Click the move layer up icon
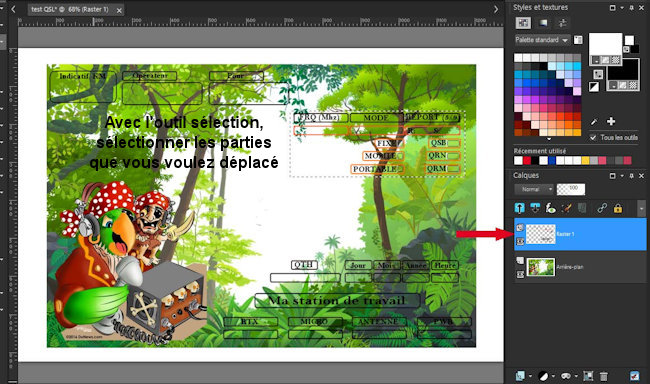This screenshot has width=650, height=384. point(519,208)
